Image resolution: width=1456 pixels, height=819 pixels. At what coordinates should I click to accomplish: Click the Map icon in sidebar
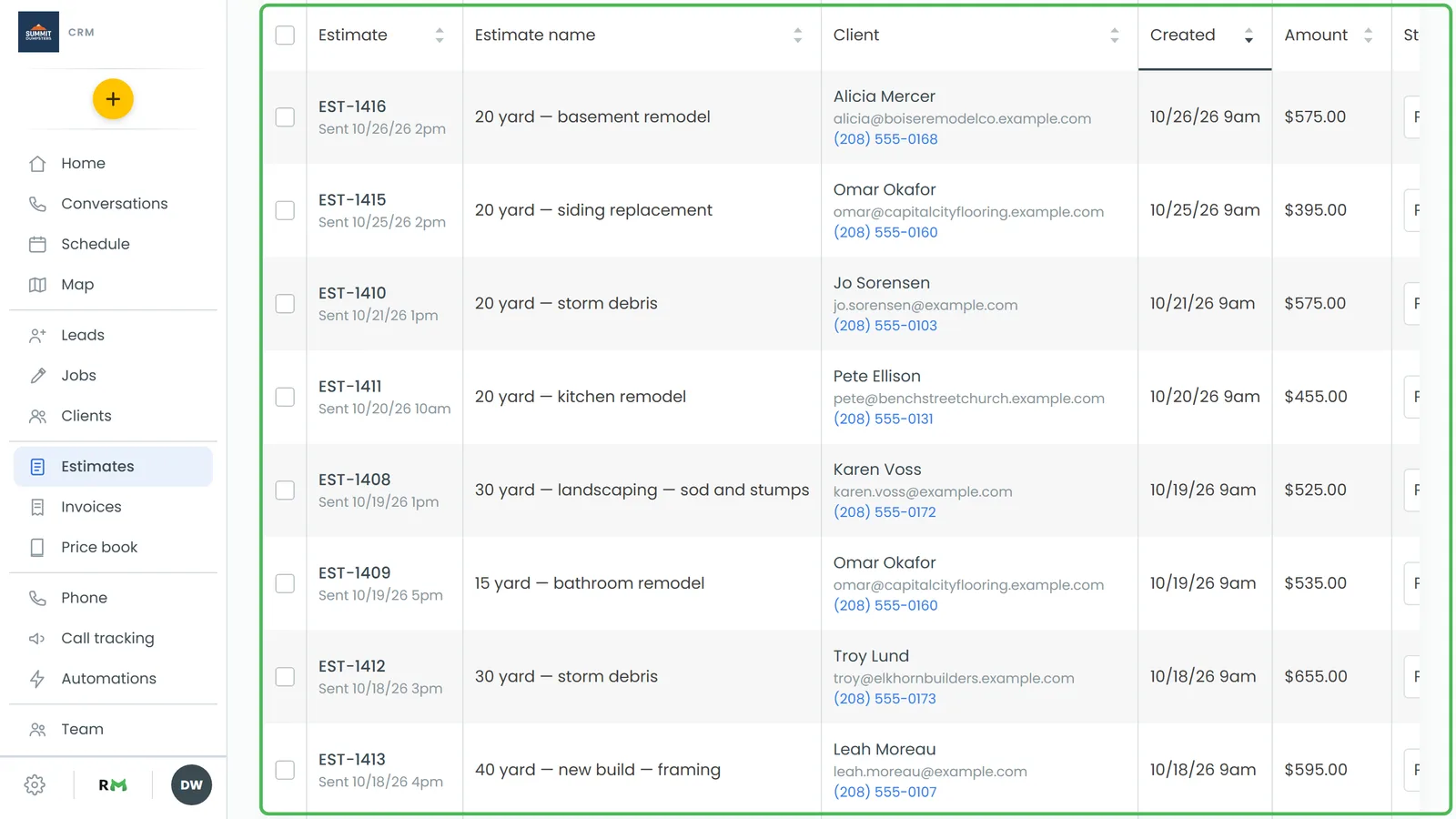click(x=37, y=285)
